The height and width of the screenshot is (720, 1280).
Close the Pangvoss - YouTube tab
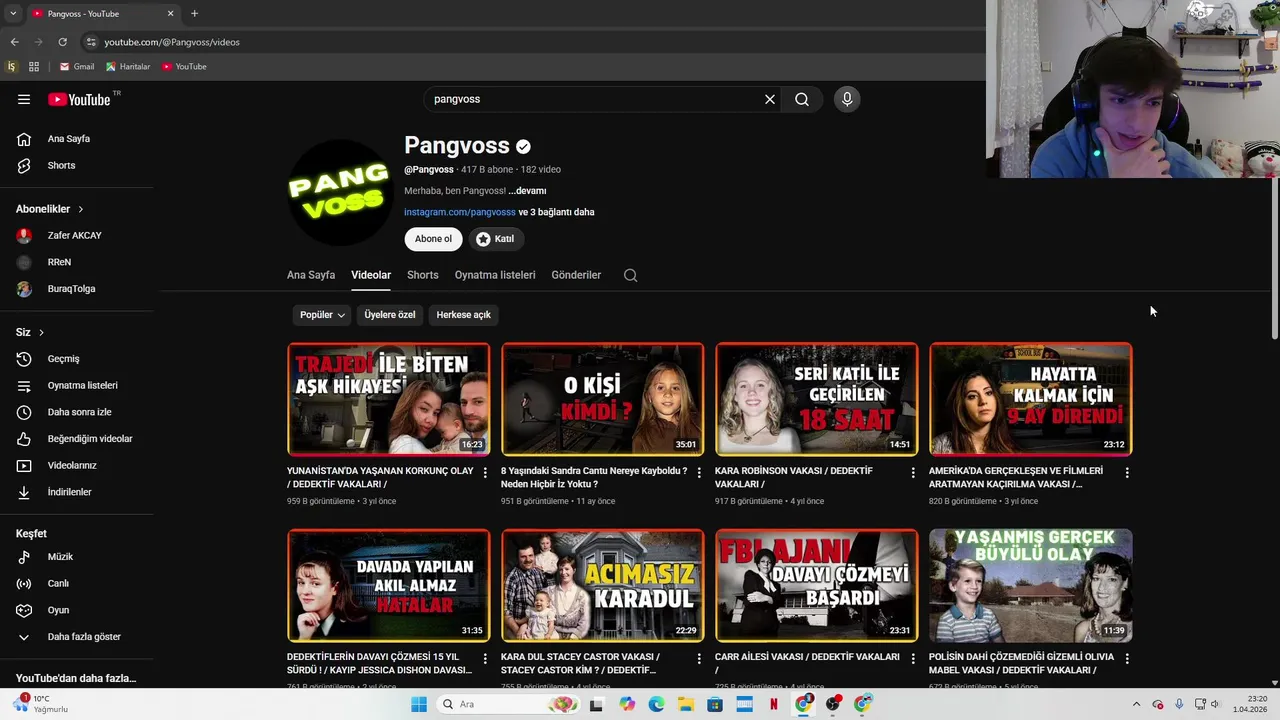point(170,13)
